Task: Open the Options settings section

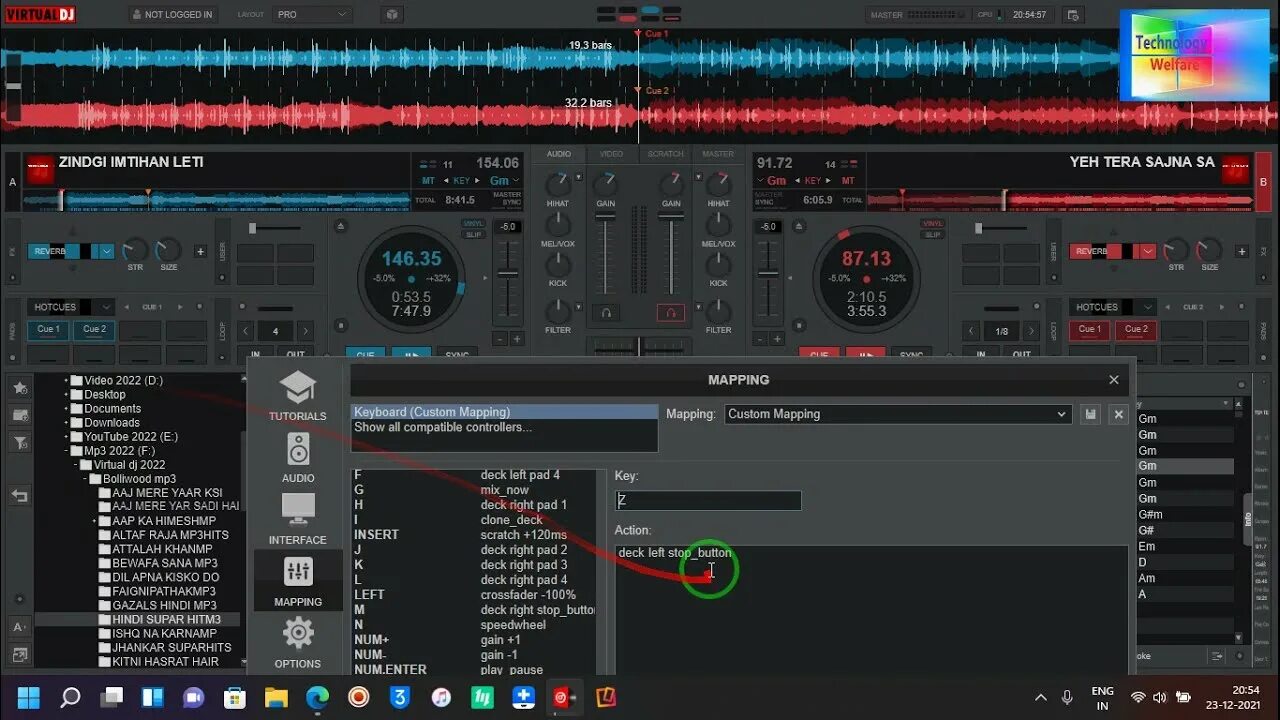Action: tap(298, 643)
